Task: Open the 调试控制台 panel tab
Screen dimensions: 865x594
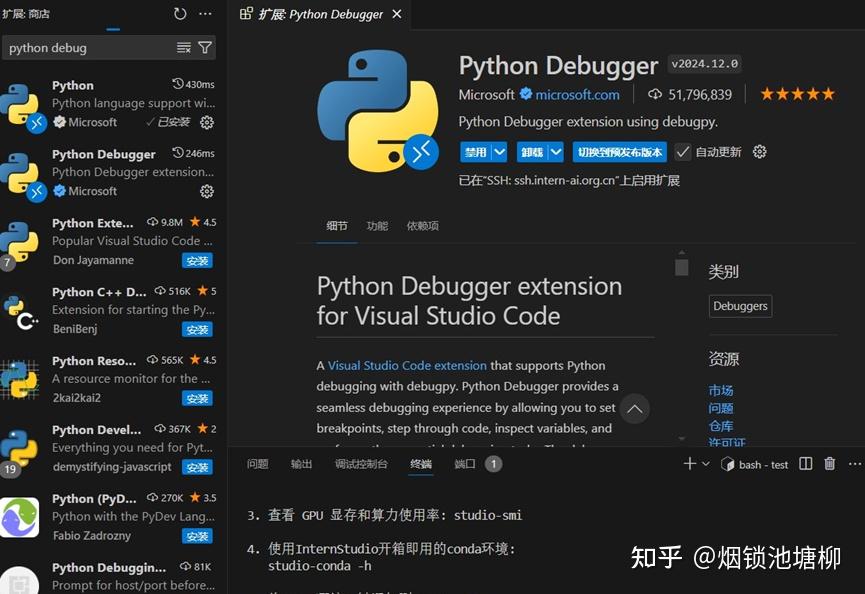Action: tap(361, 464)
